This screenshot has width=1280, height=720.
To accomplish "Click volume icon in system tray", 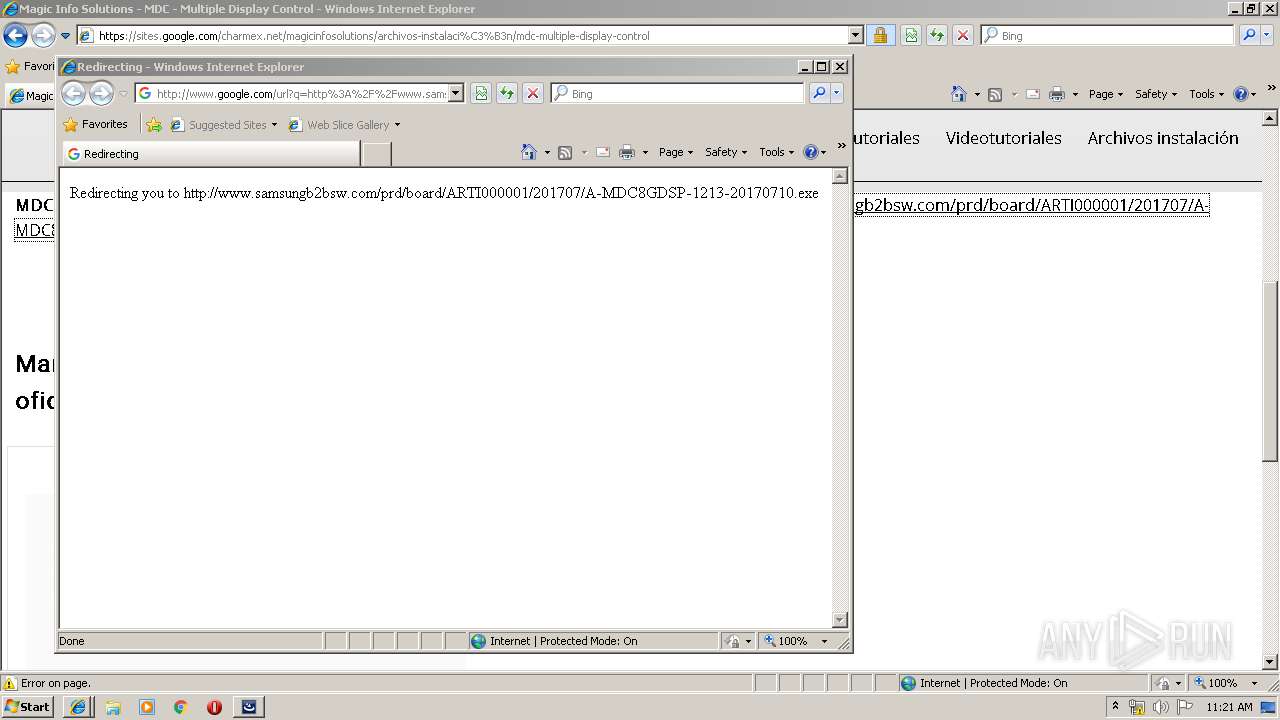I will point(1160,707).
